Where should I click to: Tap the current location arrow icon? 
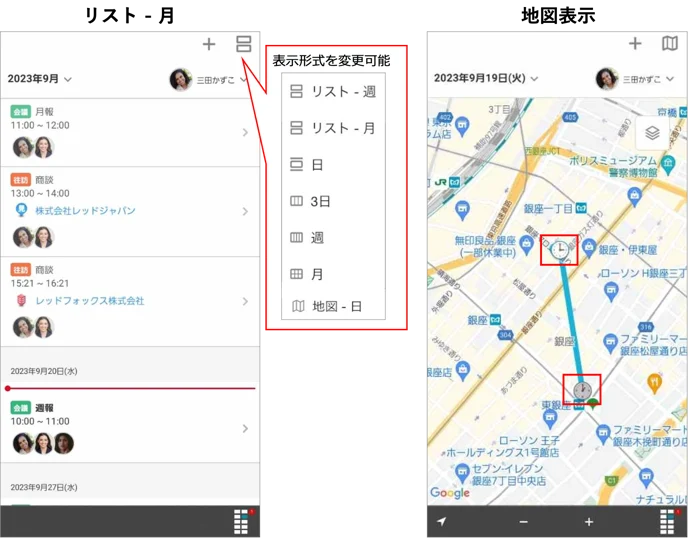(442, 521)
